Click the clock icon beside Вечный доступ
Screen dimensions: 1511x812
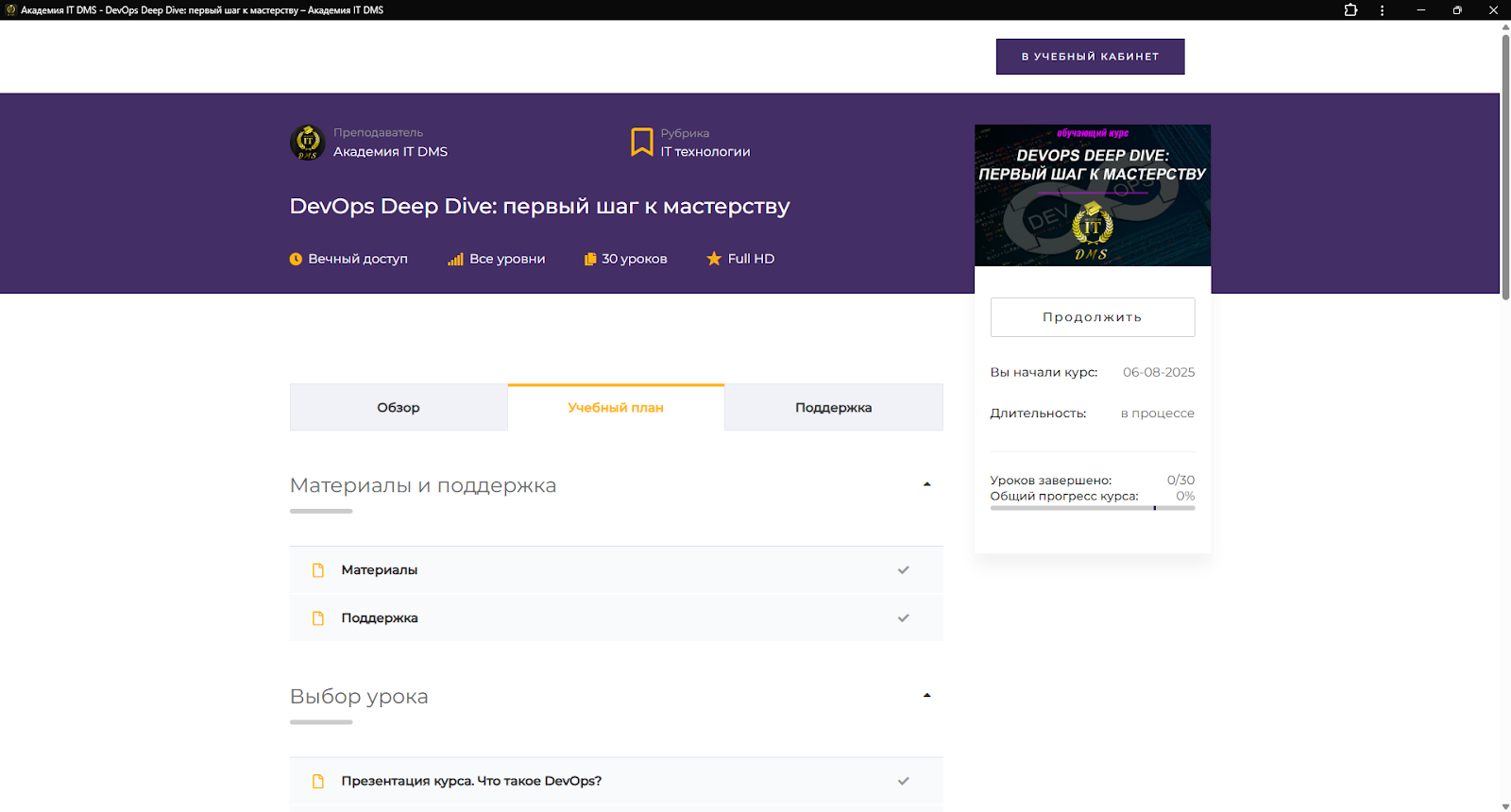pyautogui.click(x=296, y=259)
